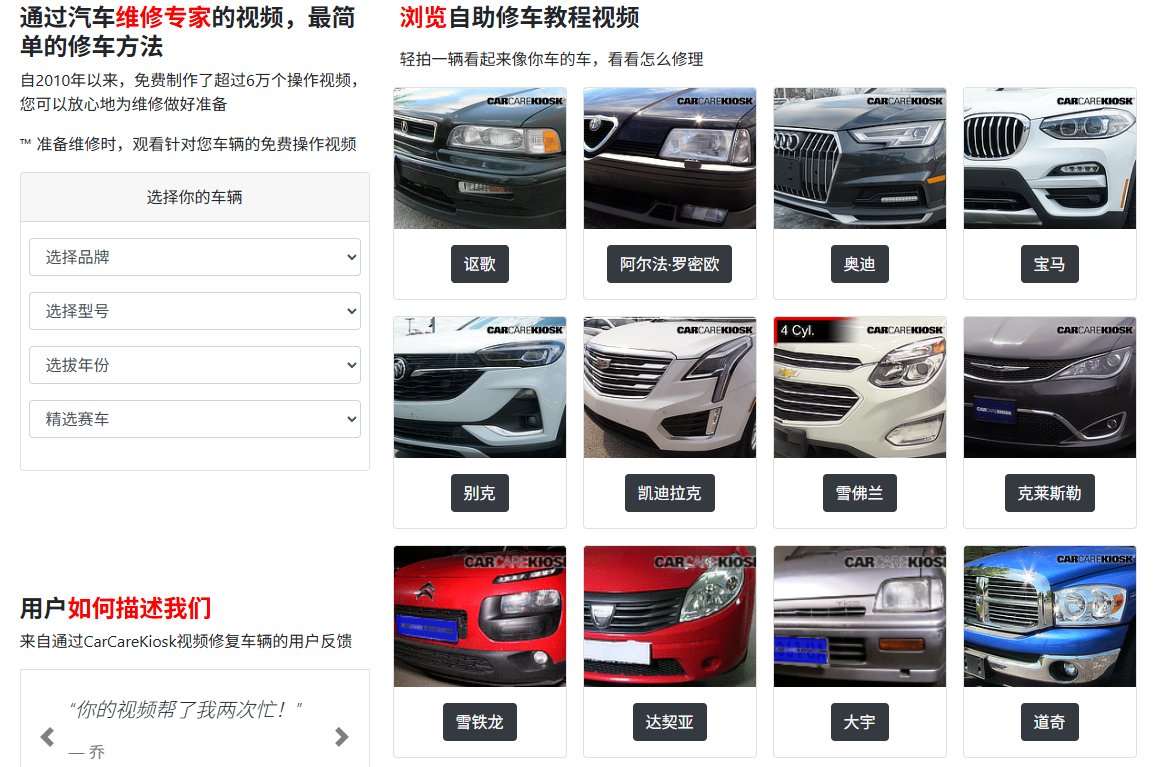Open the 选择品牌 brand dropdown
The width and height of the screenshot is (1170, 767).
pyautogui.click(x=195, y=257)
